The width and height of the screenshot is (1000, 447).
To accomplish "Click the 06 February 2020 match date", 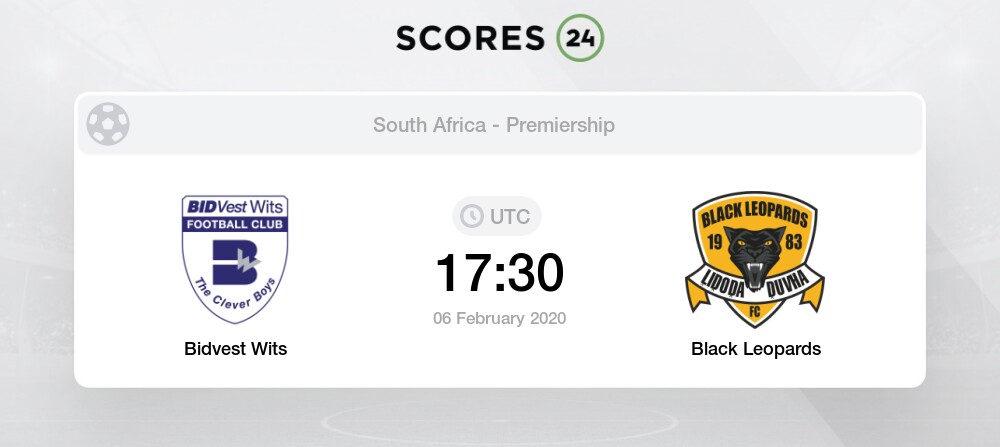I will [499, 319].
